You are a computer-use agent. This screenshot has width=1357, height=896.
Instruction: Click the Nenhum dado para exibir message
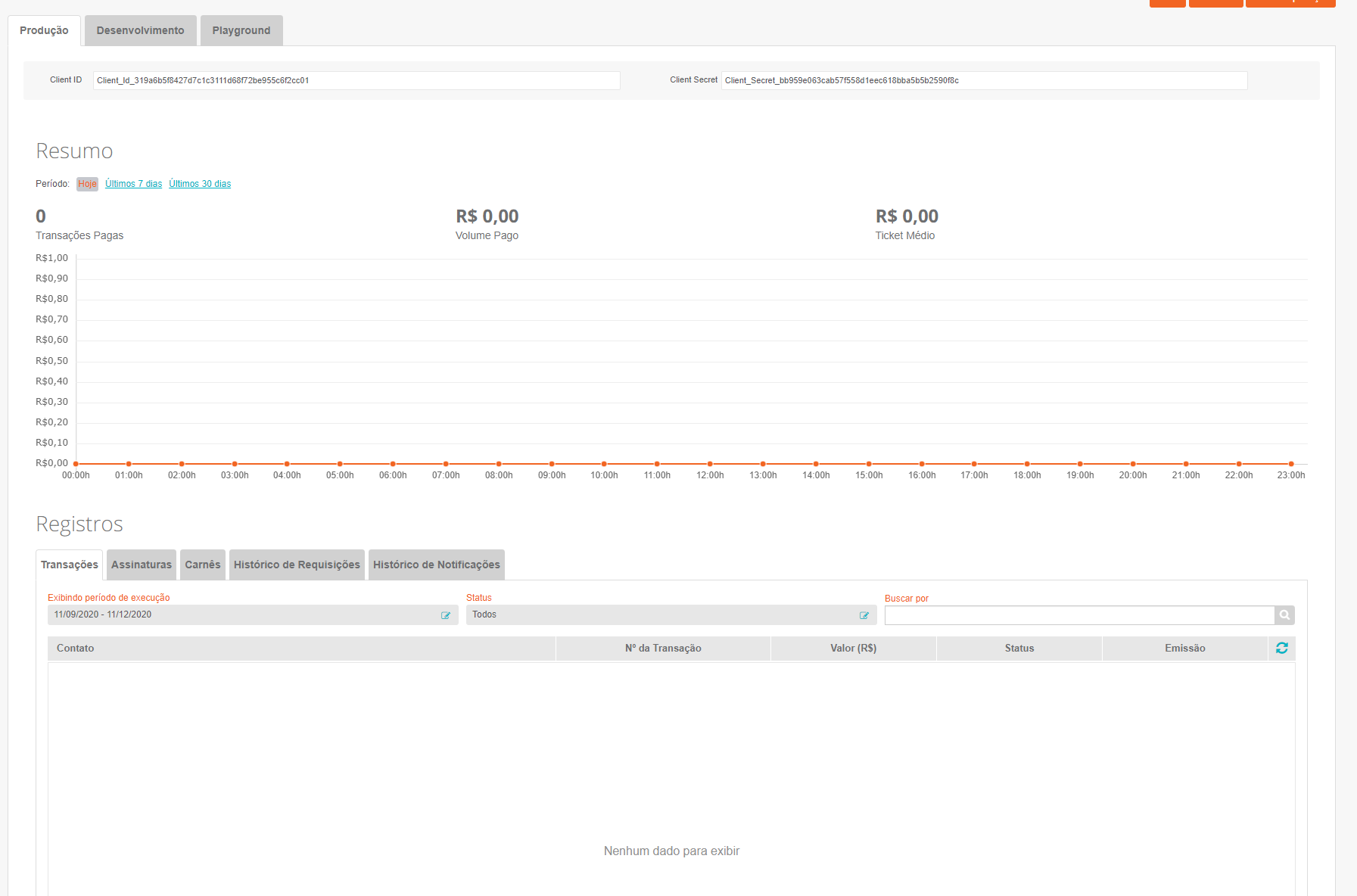671,851
